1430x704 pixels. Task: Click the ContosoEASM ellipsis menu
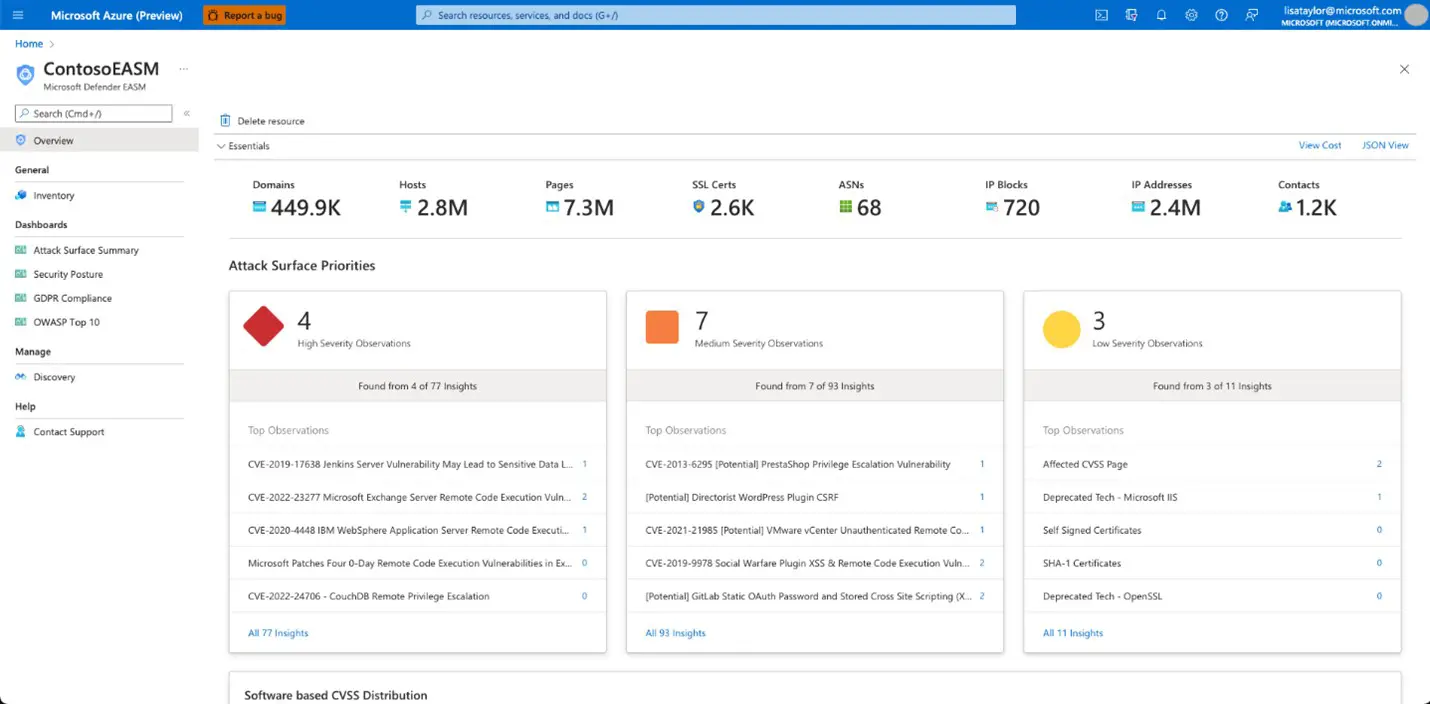pyautogui.click(x=183, y=68)
